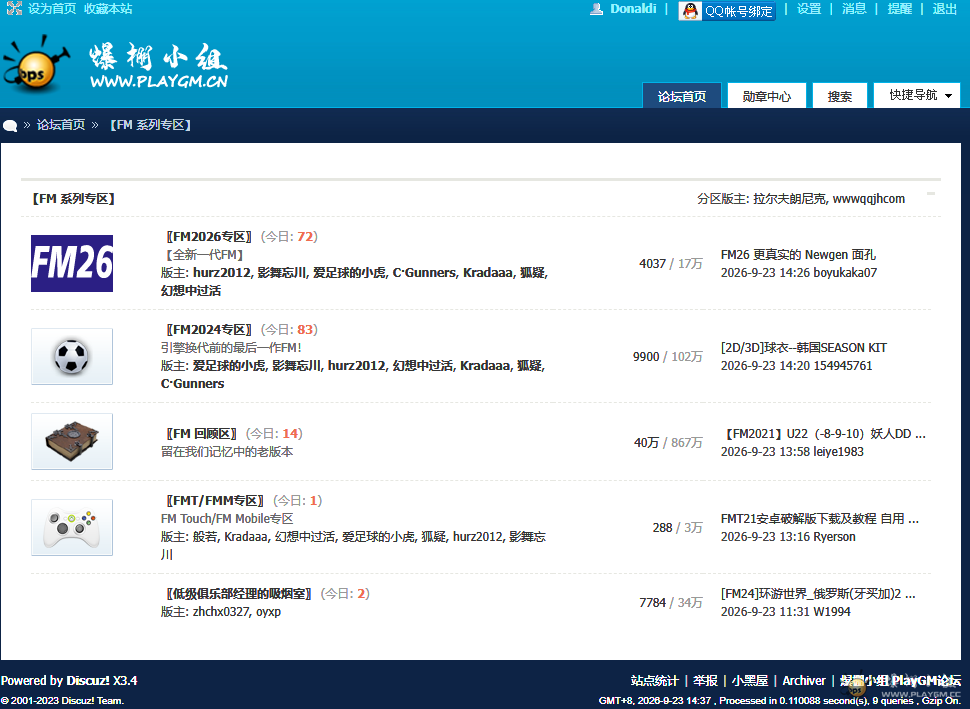
Task: Click the bomb logo at top left
Action: click(35, 65)
